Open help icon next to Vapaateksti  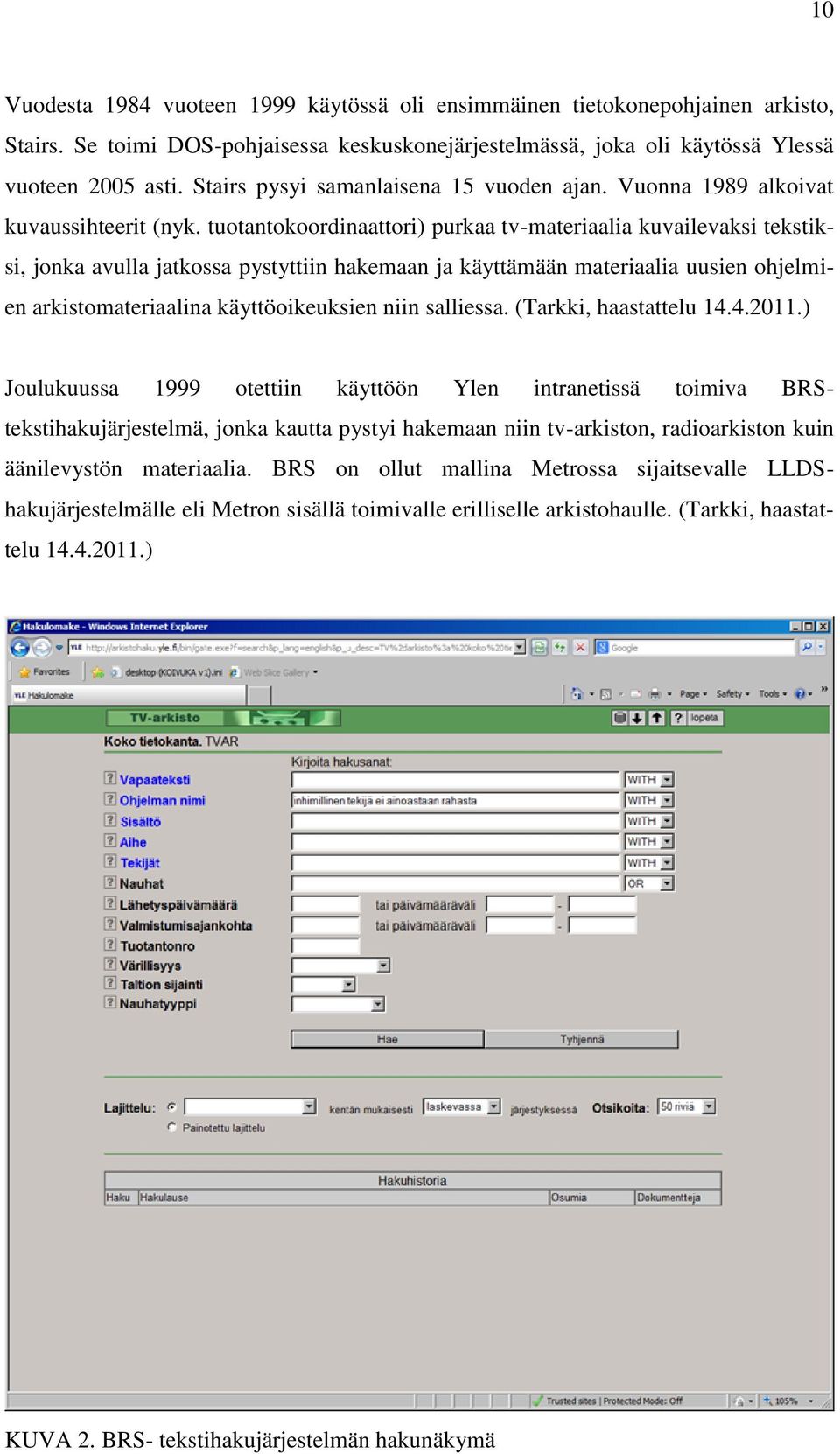(110, 778)
